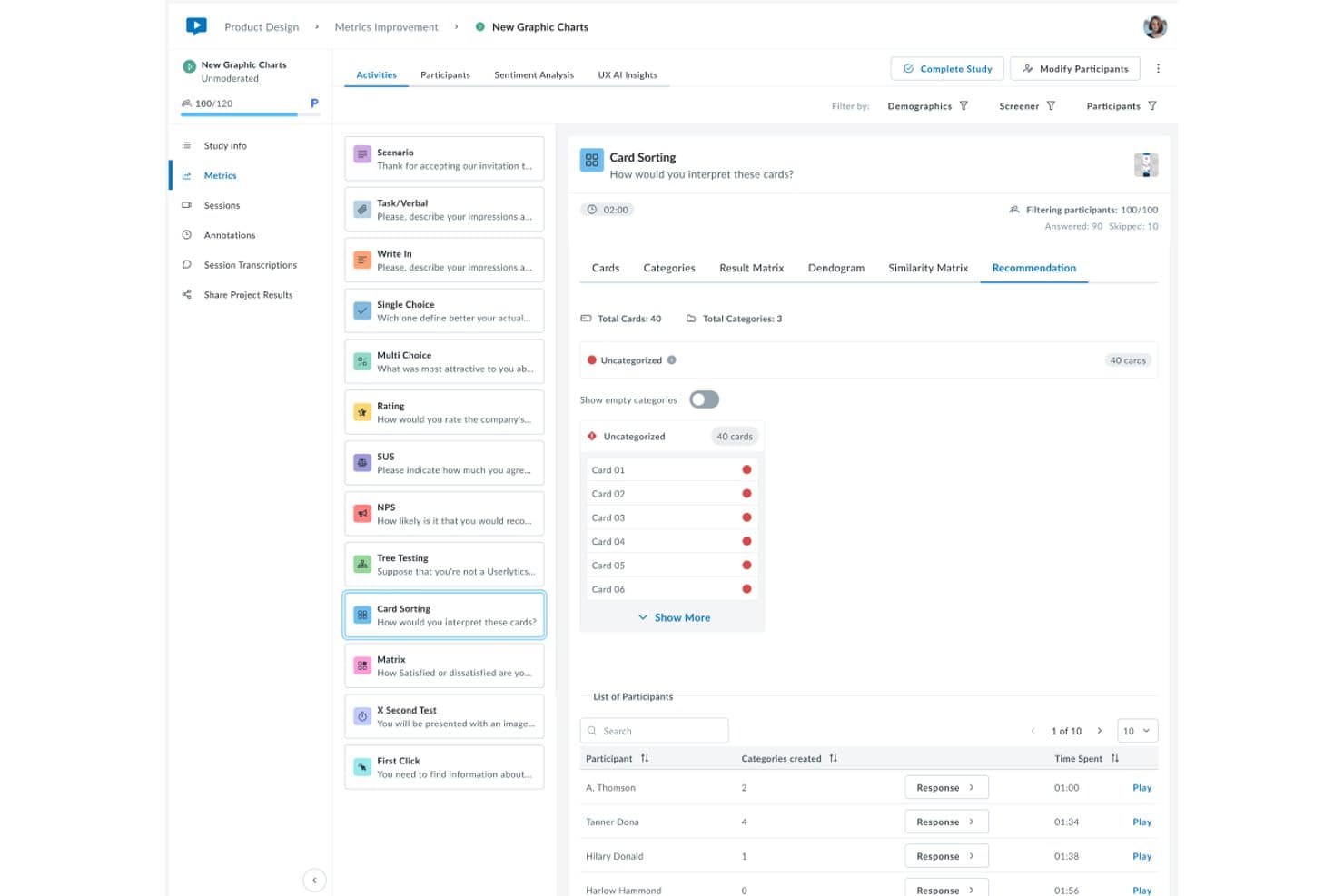Click the Single Choice activity icon
The height and width of the screenshot is (896, 1344).
coord(362,311)
